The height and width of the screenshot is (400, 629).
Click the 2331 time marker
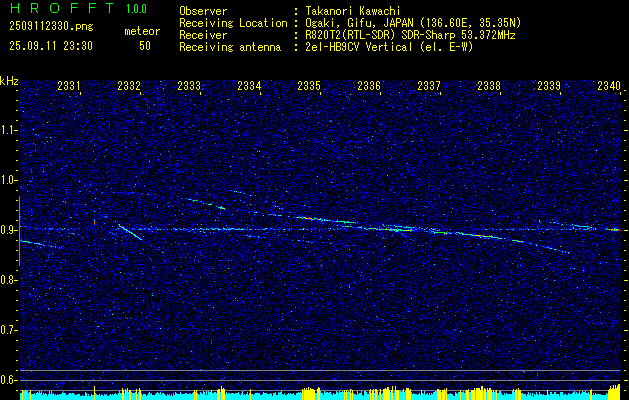tap(69, 85)
